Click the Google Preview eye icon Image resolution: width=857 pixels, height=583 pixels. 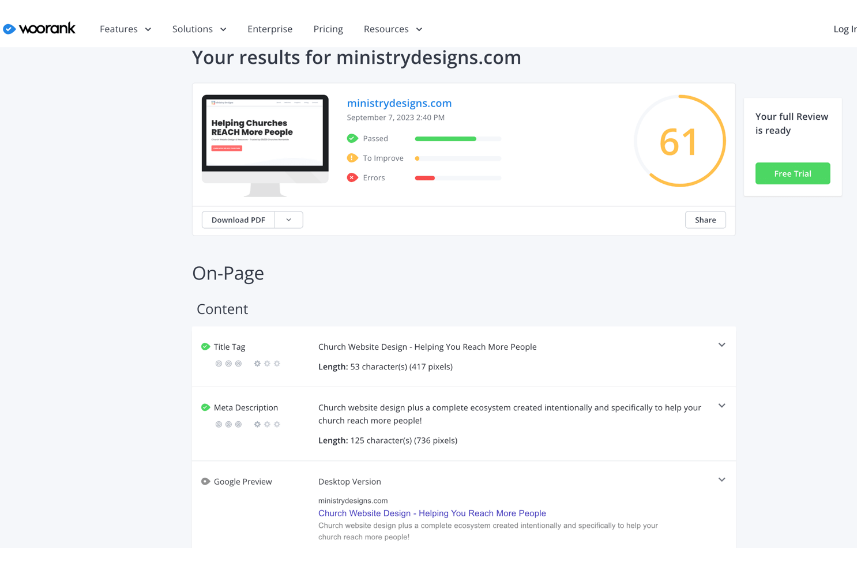click(x=206, y=482)
